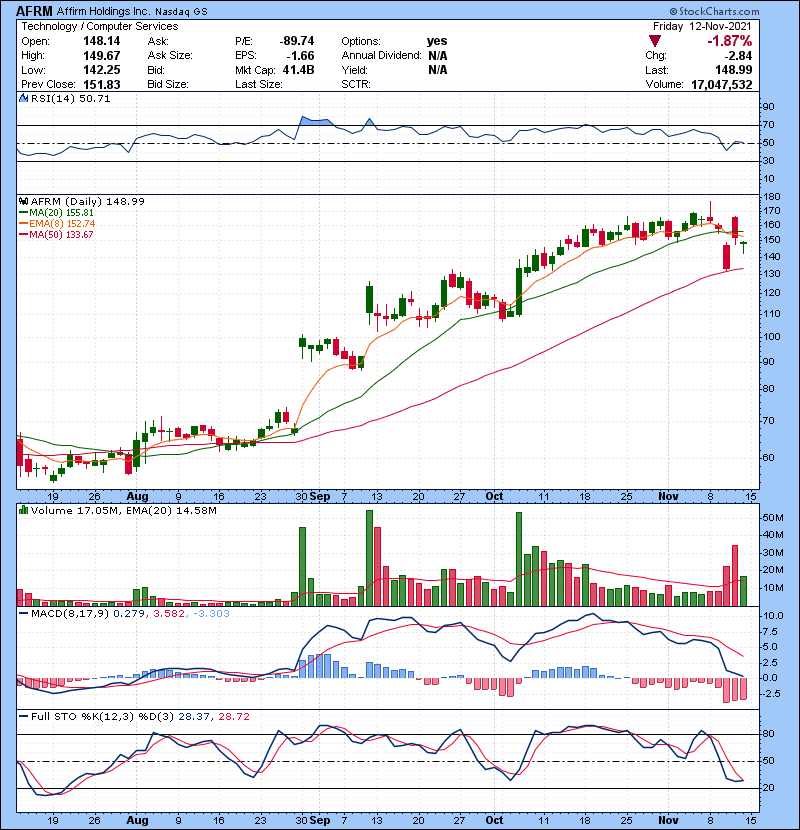Click the RSI(14) indicator icon

pos(23,98)
